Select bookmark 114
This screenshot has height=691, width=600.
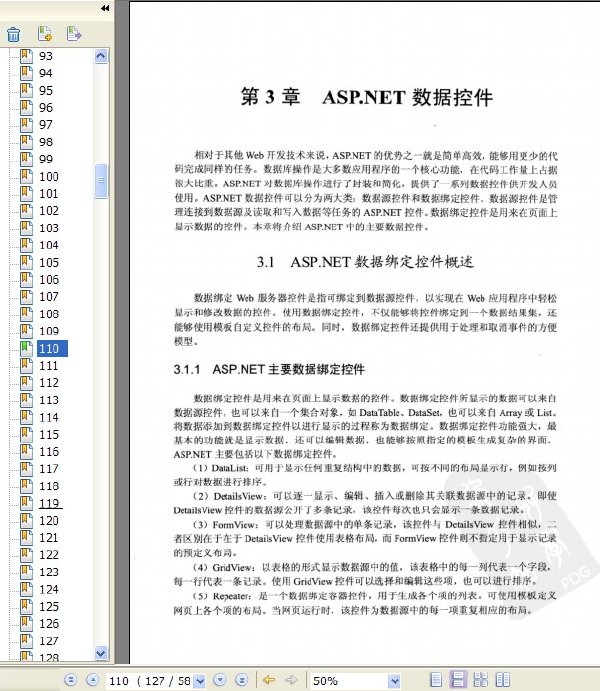point(49,417)
